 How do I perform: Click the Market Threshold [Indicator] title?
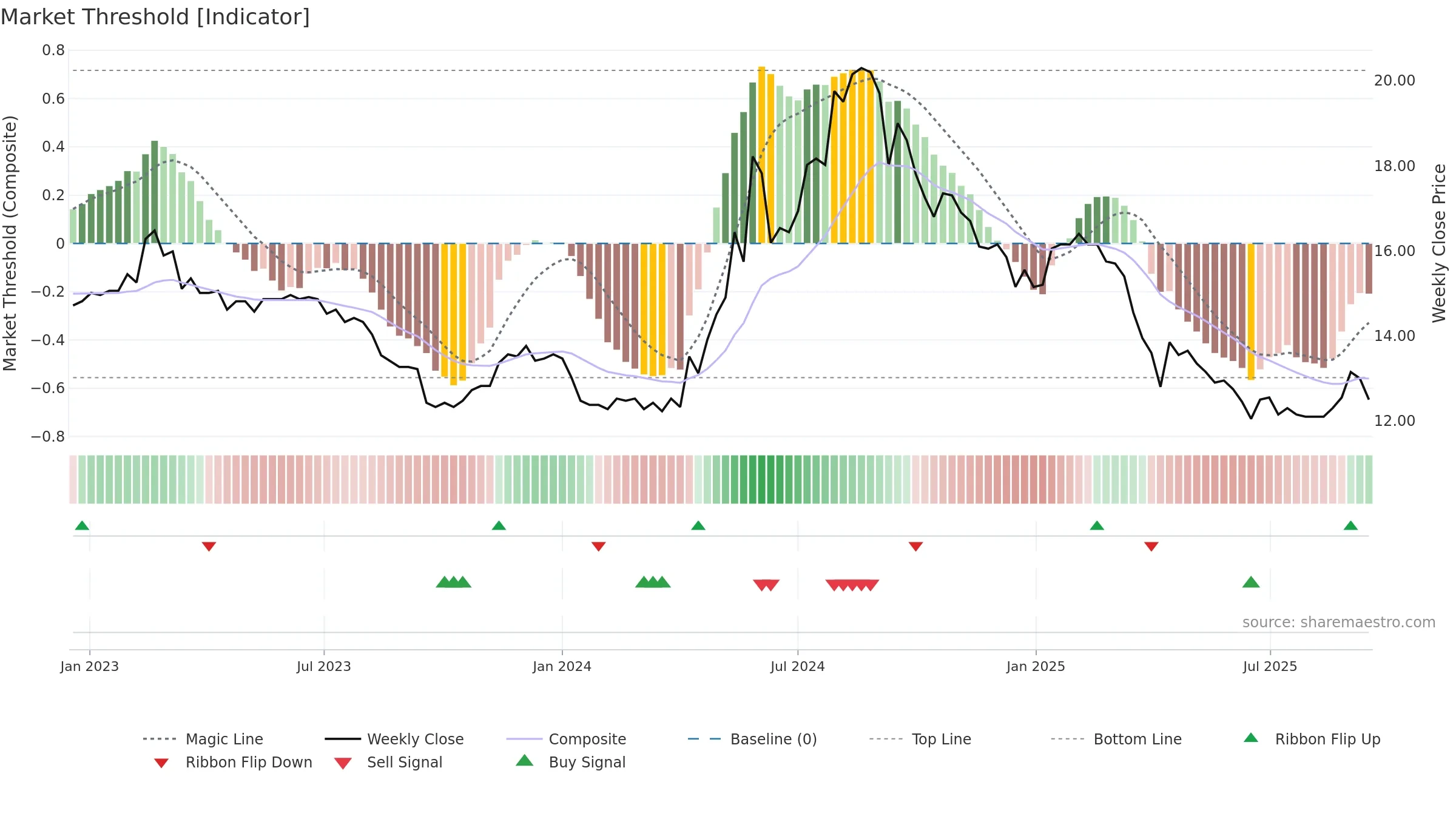tap(155, 17)
